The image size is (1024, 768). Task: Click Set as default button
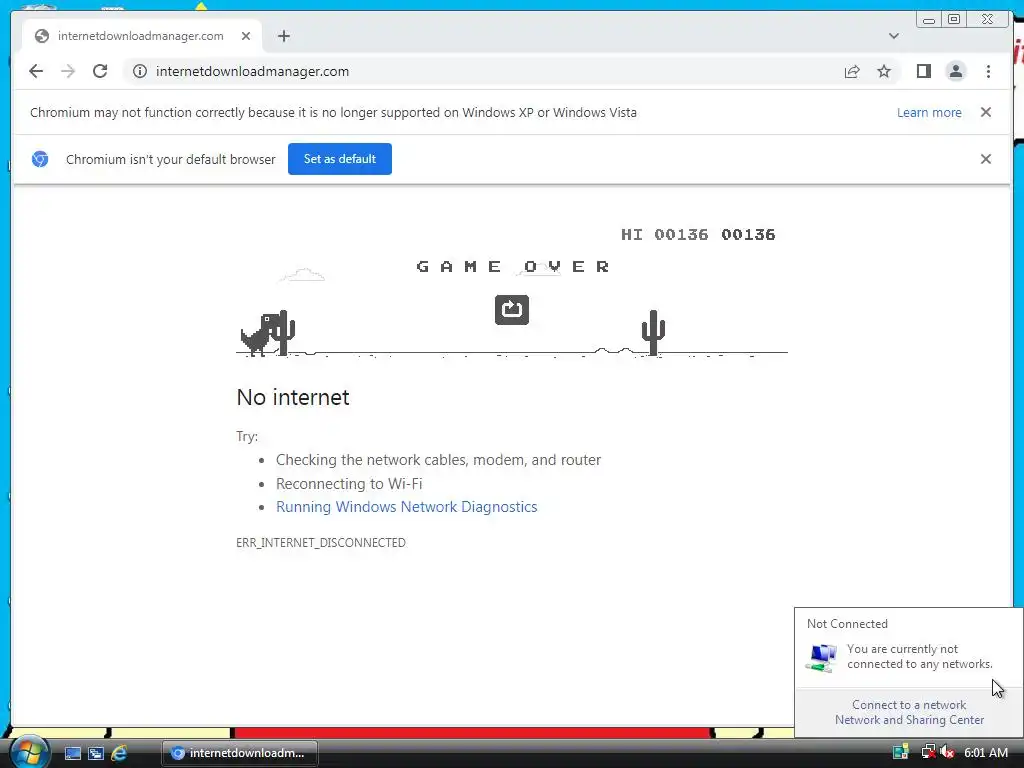340,159
